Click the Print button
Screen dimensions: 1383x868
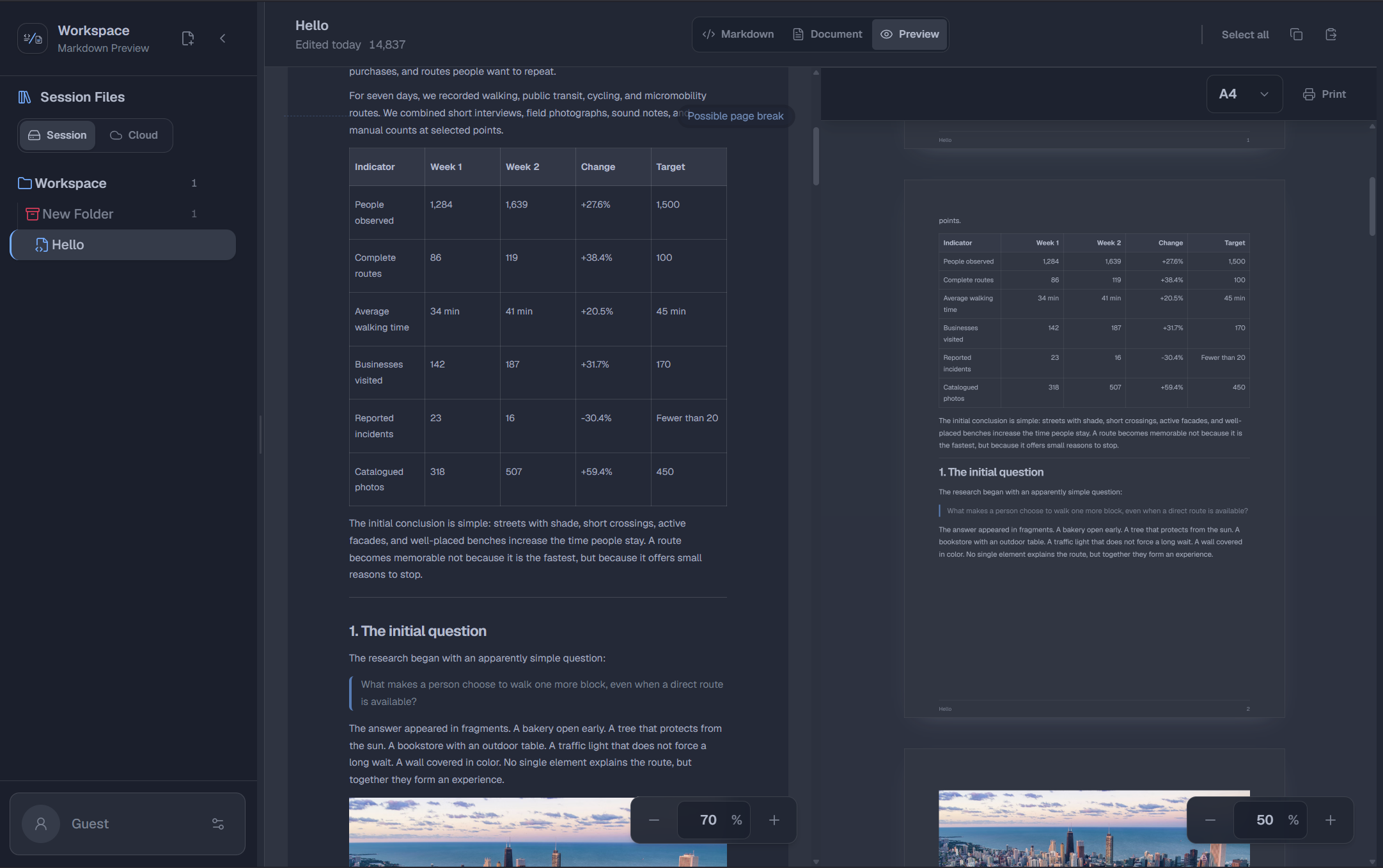point(1324,94)
